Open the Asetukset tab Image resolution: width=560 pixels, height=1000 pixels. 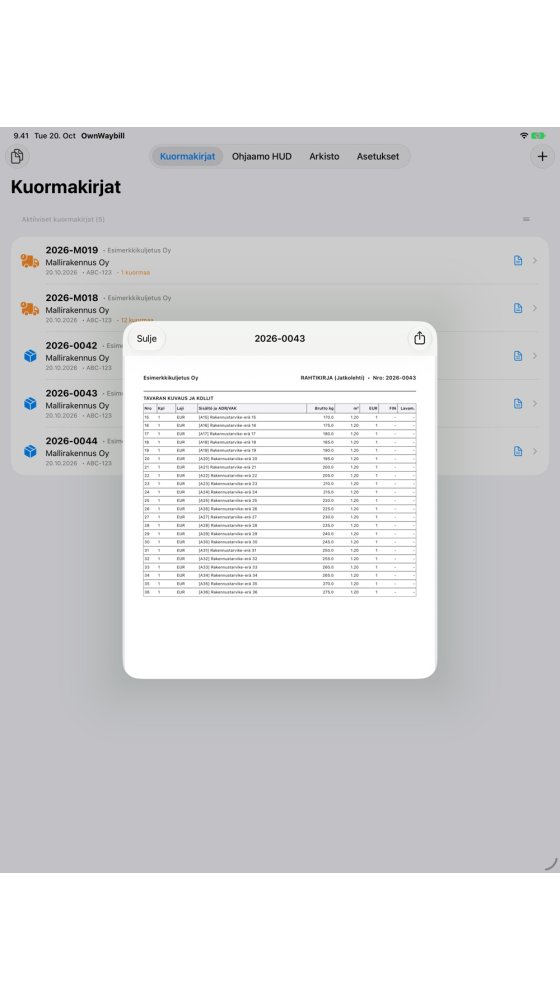click(x=378, y=156)
